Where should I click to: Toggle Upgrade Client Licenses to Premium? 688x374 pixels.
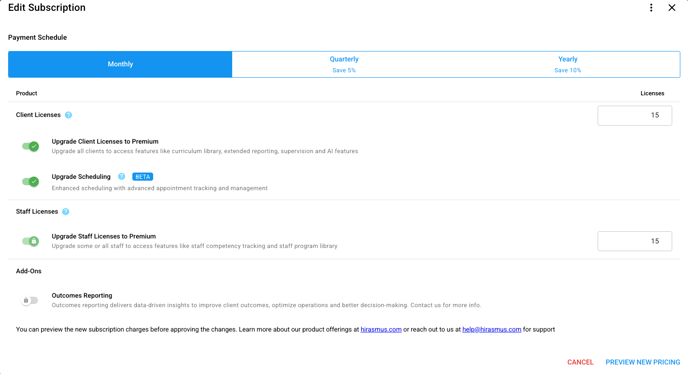click(x=30, y=146)
